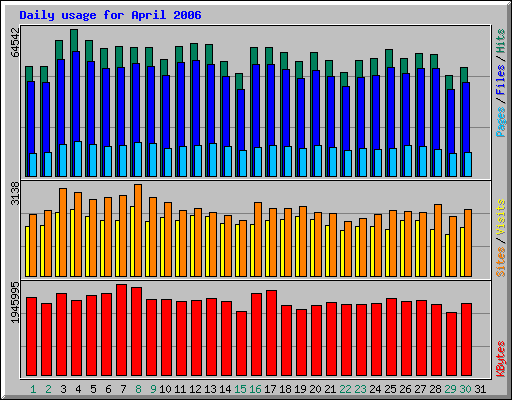This screenshot has width=512, height=400.
Task: Select day 29 on the x-axis
Action: pyautogui.click(x=450, y=389)
